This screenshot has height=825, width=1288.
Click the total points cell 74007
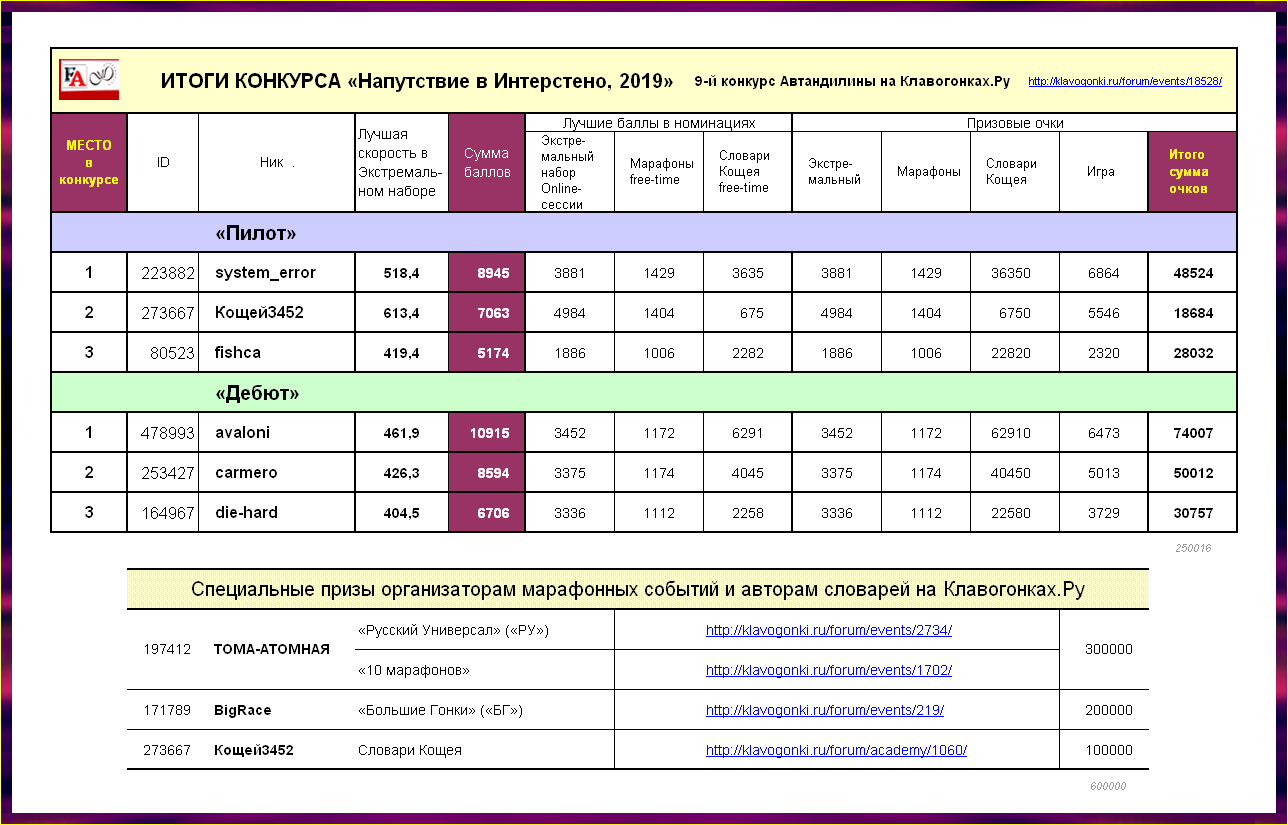point(1193,433)
